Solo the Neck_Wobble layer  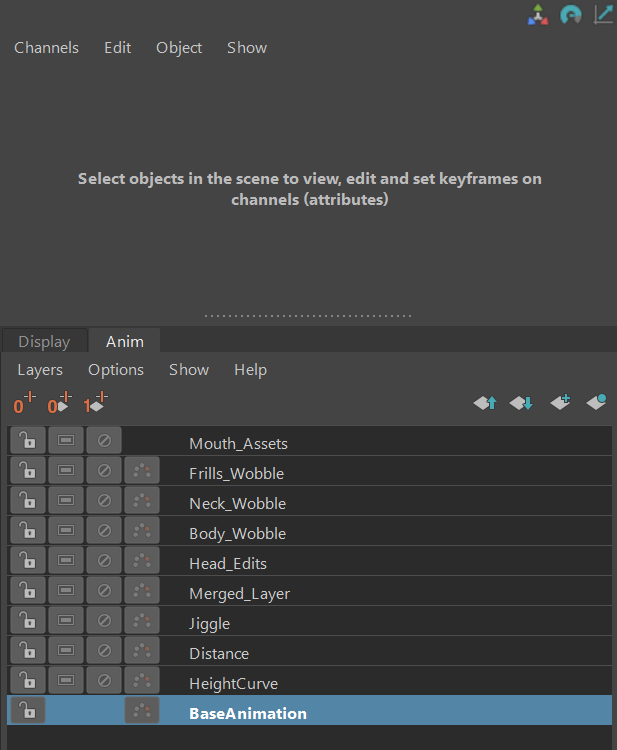[66, 500]
